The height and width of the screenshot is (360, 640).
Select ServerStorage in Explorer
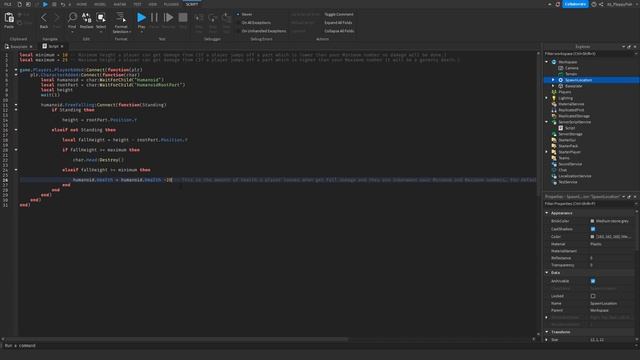click(x=570, y=134)
